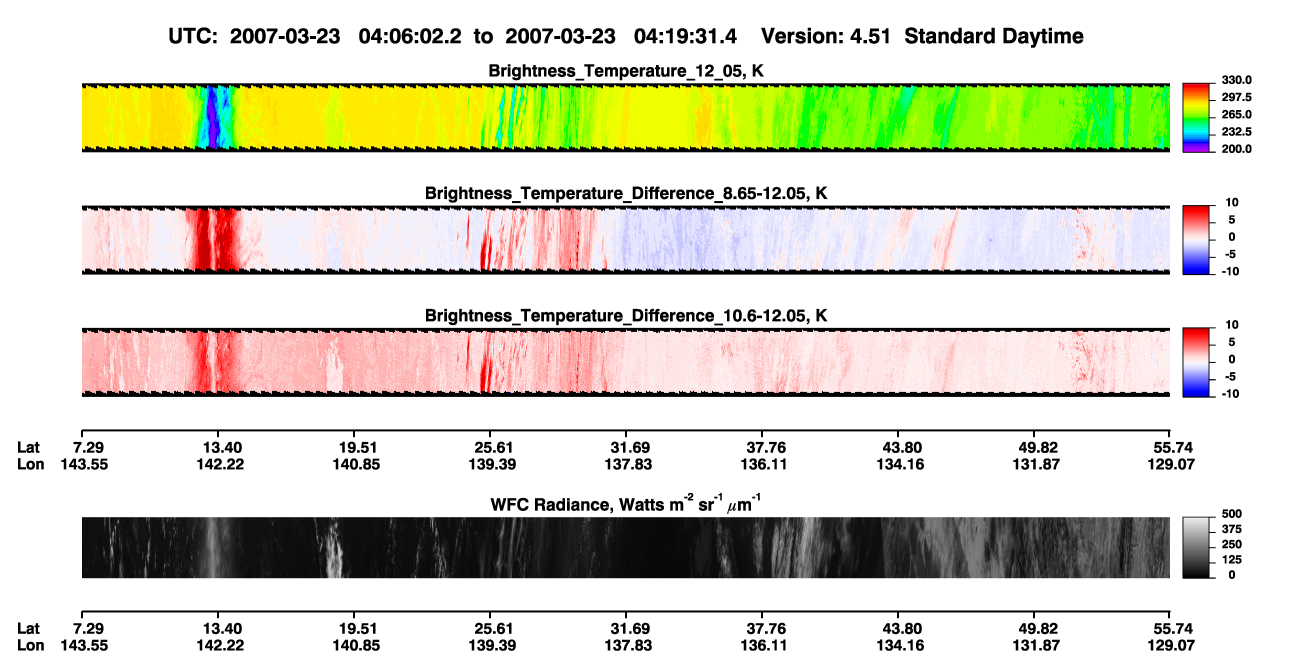Image resolution: width=1300 pixels, height=667 pixels.
Task: Select the grayscale WFC Radiance image strip
Action: coord(625,548)
